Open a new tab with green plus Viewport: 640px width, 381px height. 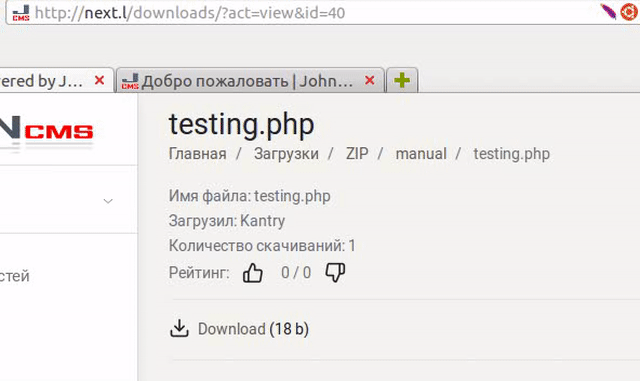(402, 80)
